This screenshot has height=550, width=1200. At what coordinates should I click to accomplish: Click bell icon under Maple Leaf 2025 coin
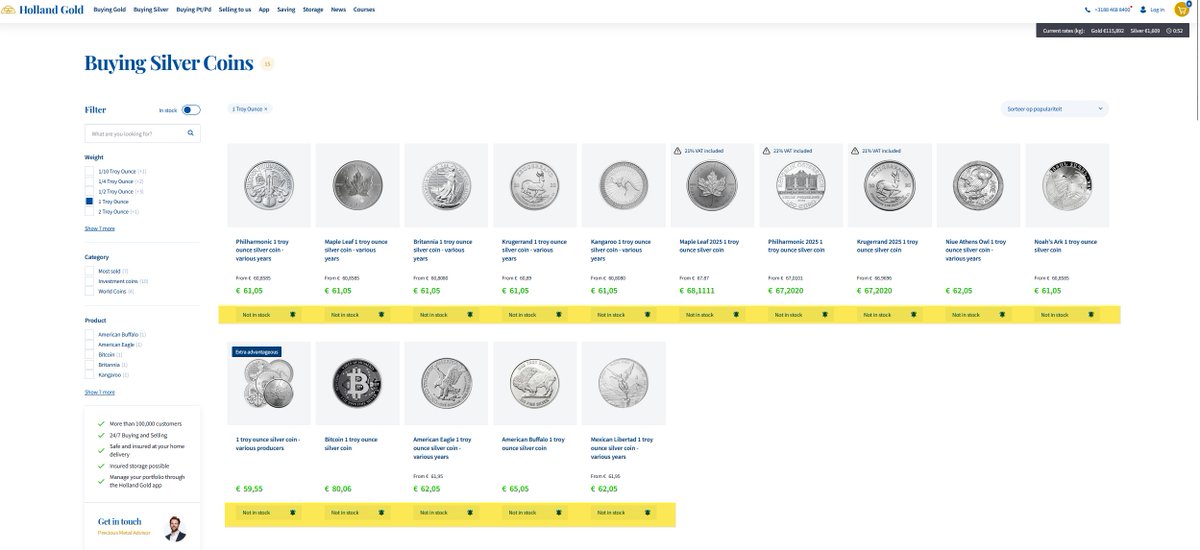(x=736, y=314)
